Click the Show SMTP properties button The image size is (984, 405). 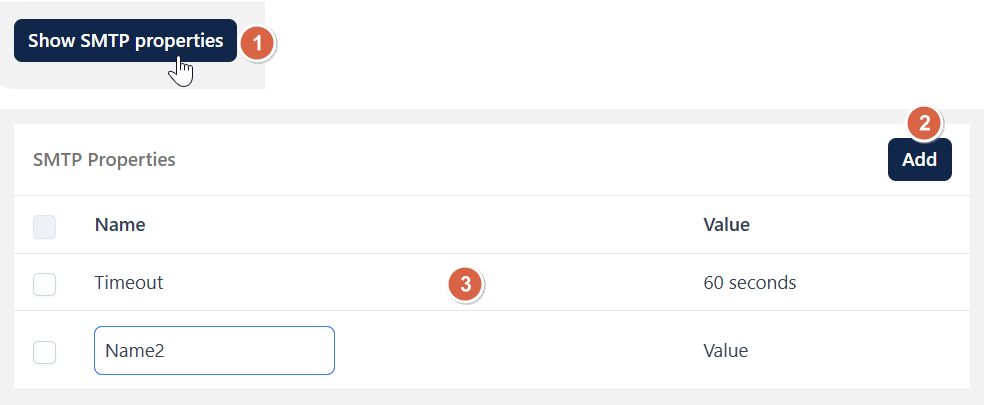coord(126,41)
